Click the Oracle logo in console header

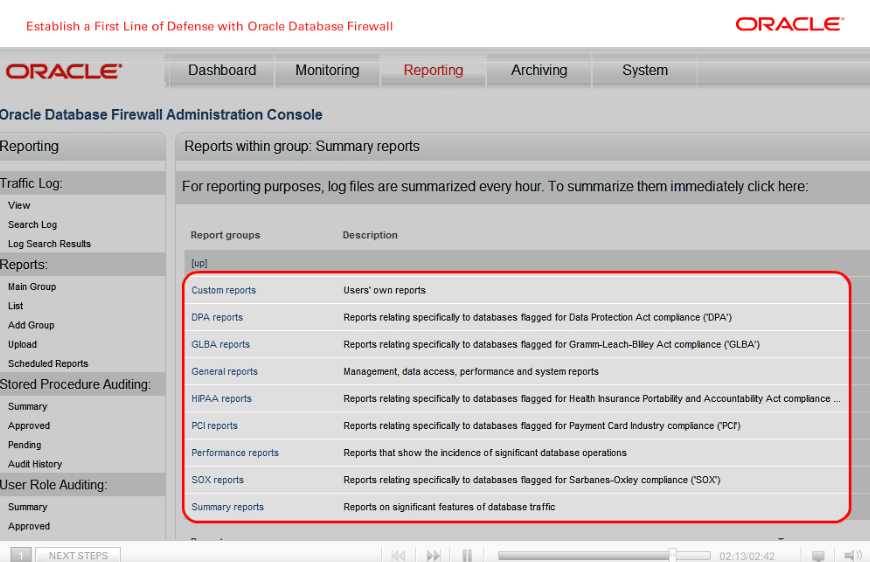64,72
